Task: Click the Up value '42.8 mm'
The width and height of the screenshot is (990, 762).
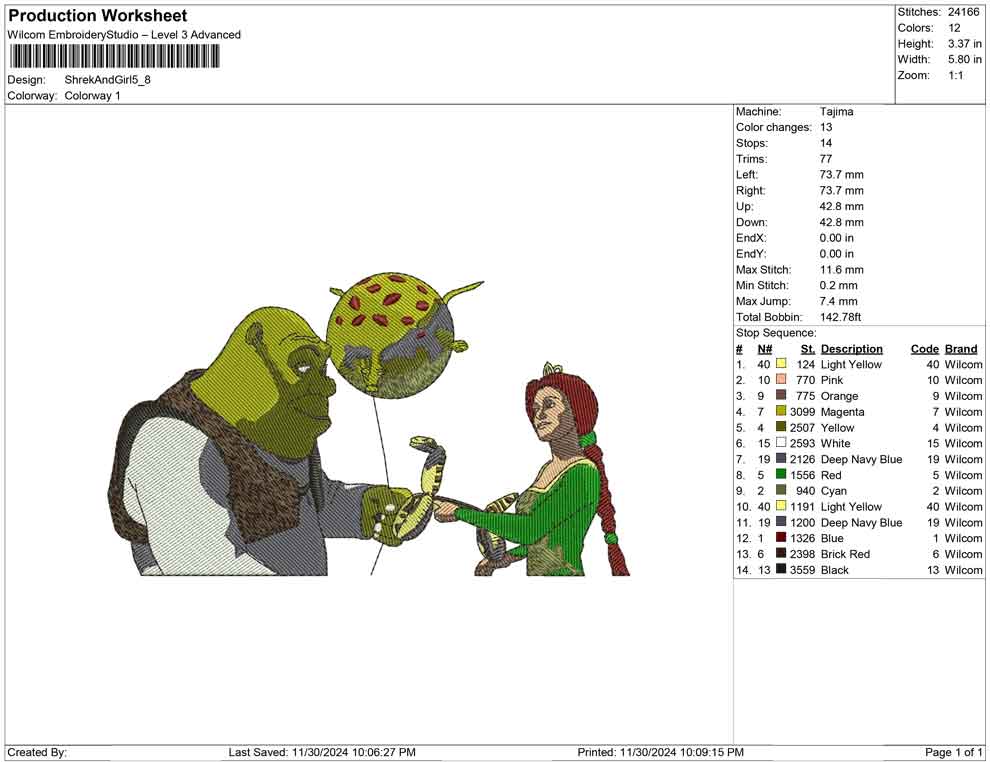Action: (x=842, y=206)
